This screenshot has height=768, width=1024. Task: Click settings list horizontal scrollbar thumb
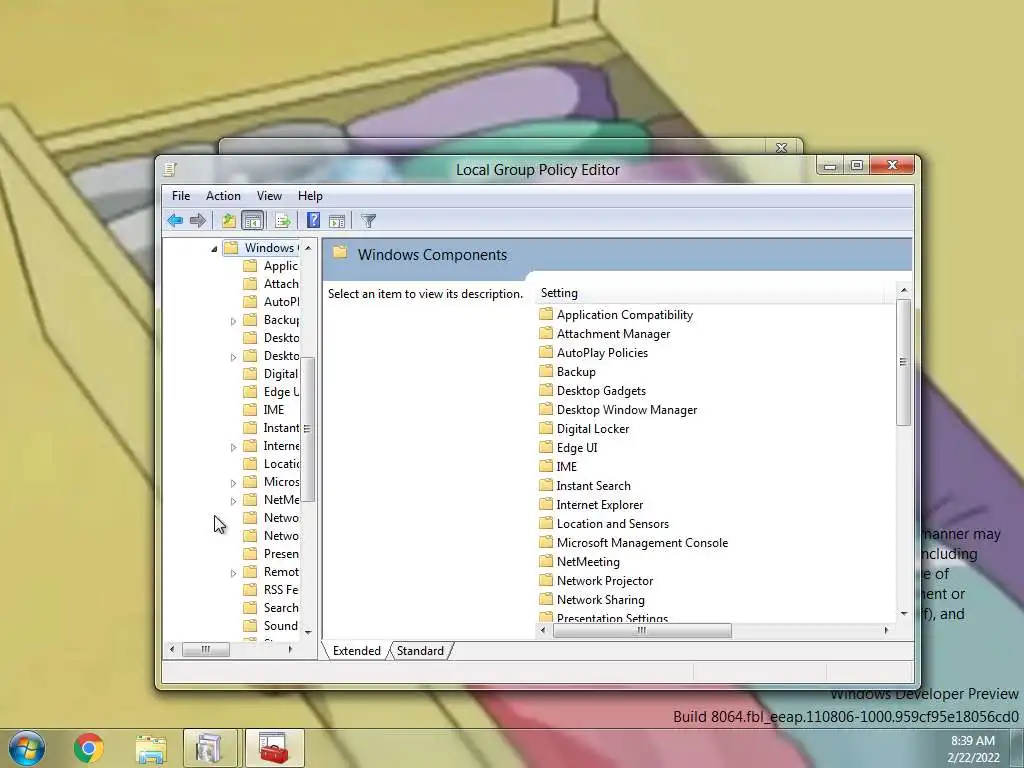tap(642, 630)
